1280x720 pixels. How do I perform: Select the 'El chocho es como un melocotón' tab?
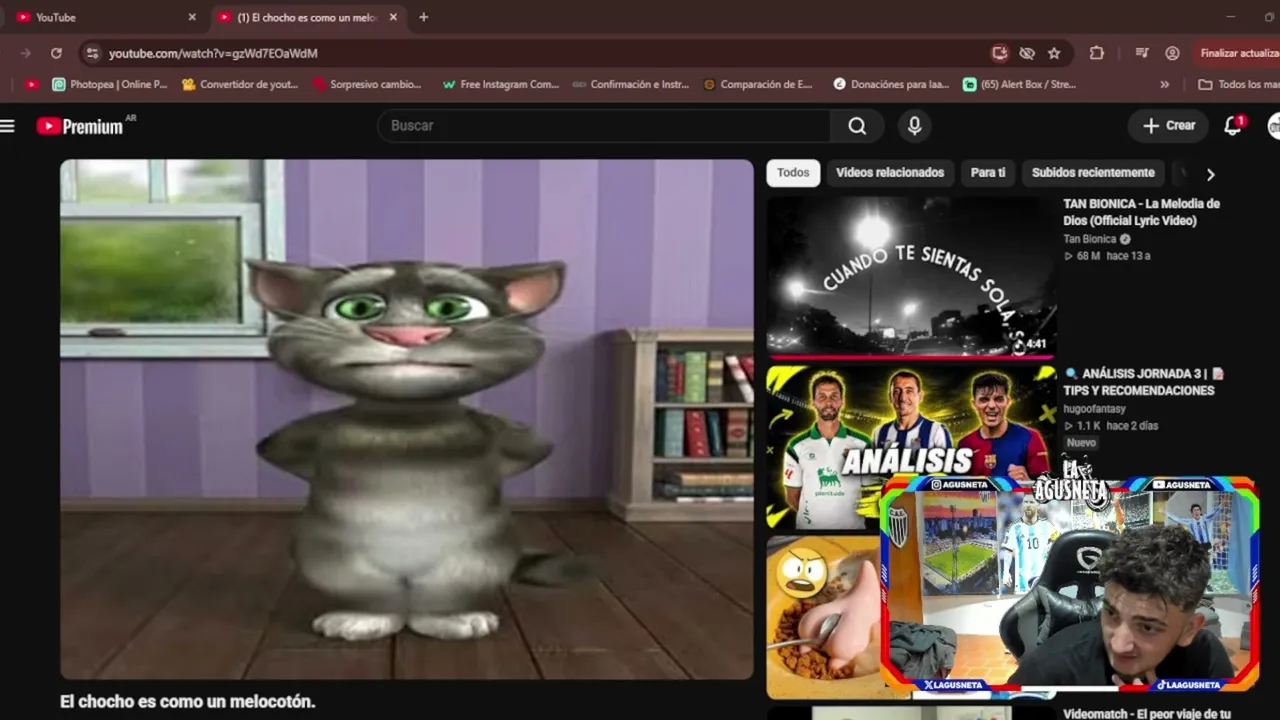point(308,17)
